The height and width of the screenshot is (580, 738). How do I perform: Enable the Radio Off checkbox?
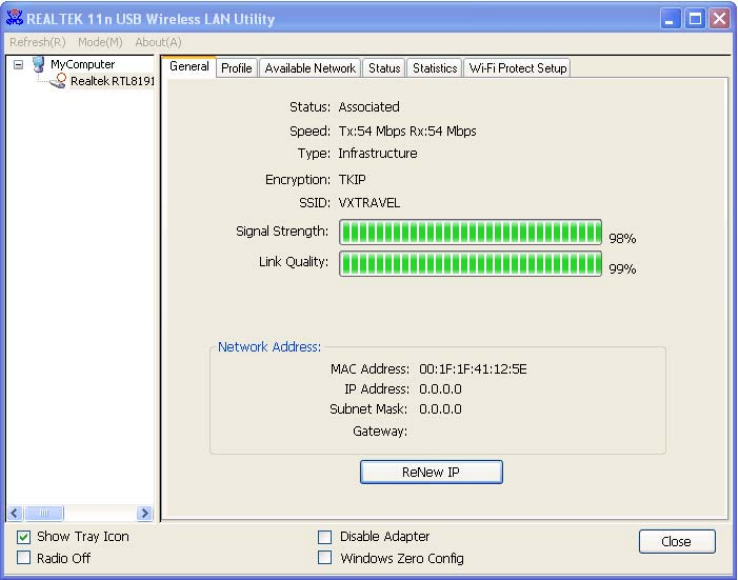click(24, 558)
